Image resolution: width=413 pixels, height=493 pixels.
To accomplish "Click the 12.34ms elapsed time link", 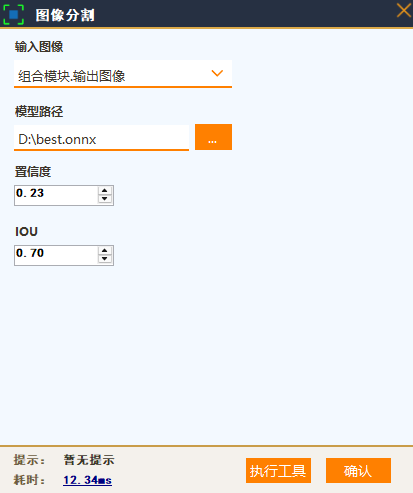I will click(87, 480).
